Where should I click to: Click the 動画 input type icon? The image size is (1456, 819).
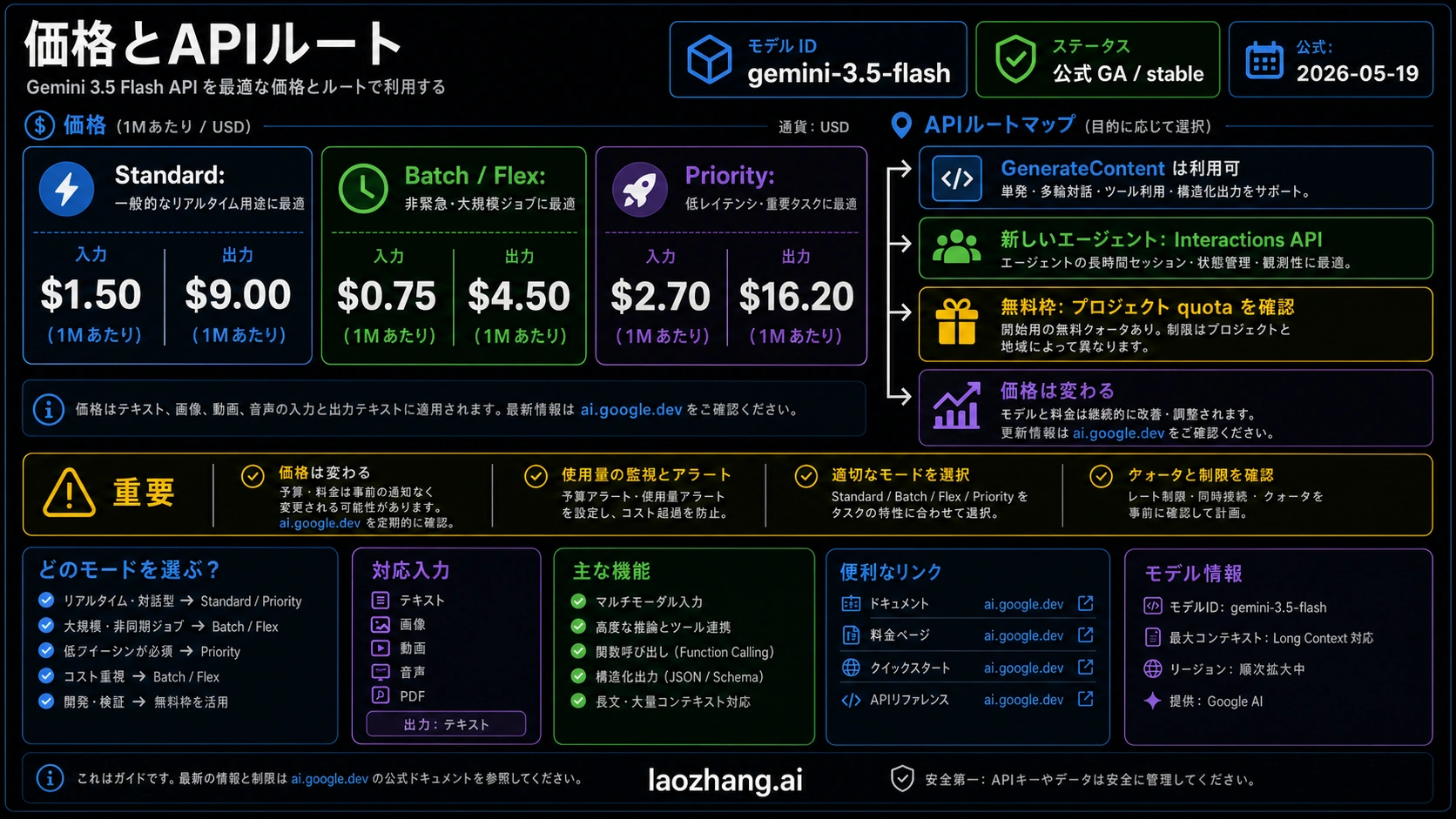[x=381, y=648]
